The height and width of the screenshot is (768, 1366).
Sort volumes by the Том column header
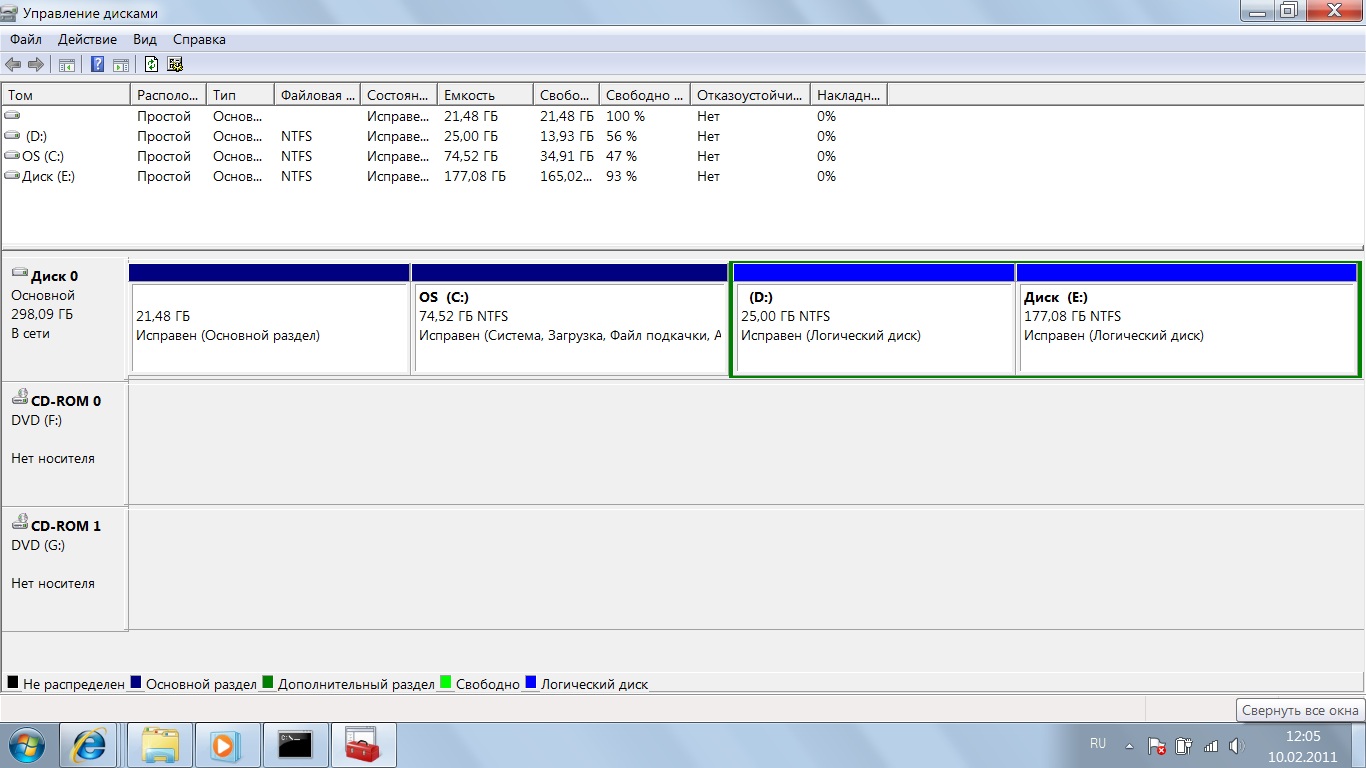point(67,95)
